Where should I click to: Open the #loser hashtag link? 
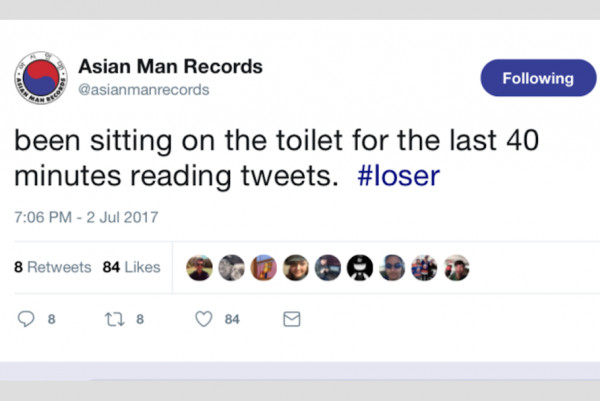point(398,176)
